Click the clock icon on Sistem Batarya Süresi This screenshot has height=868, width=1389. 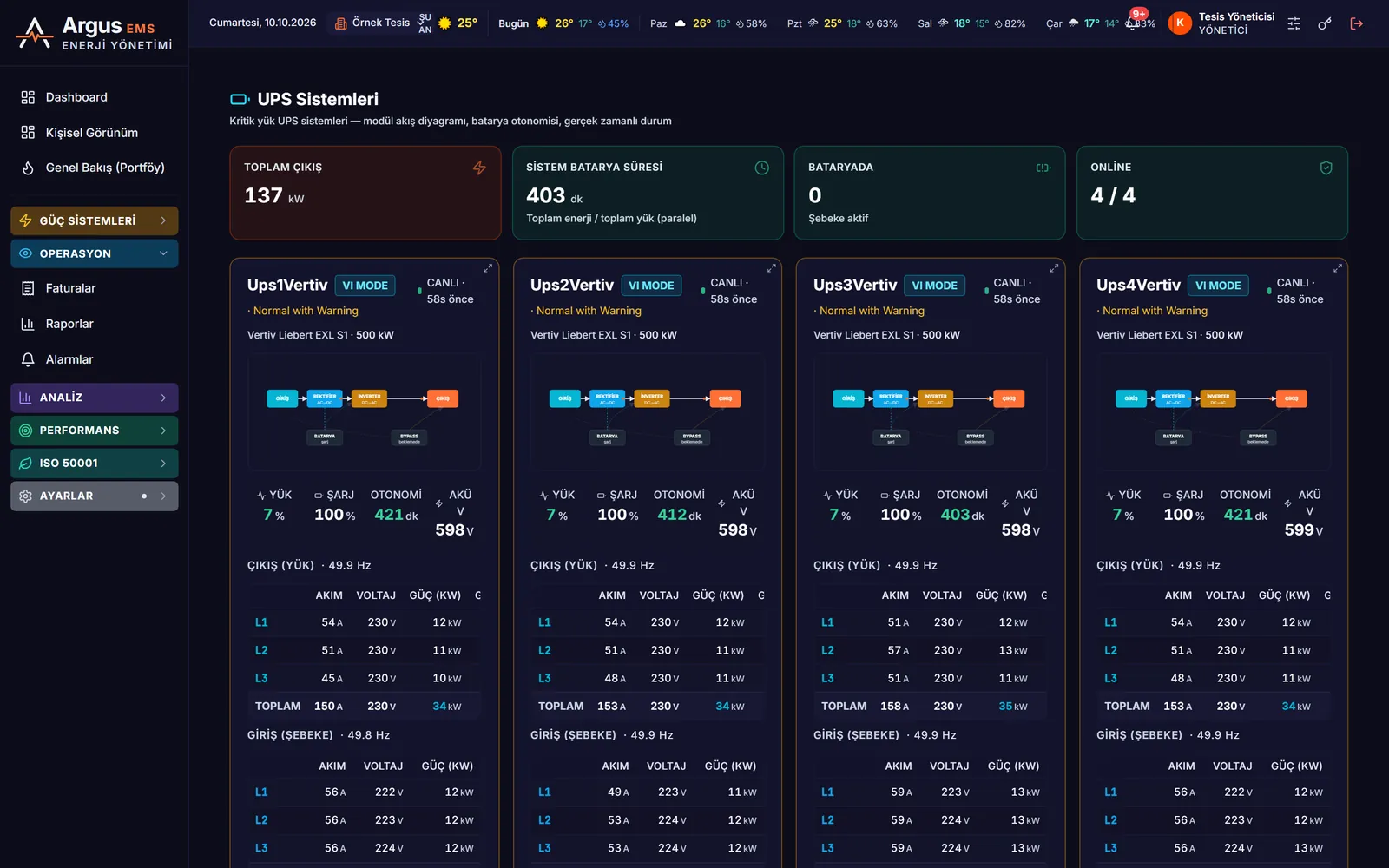[x=761, y=168]
